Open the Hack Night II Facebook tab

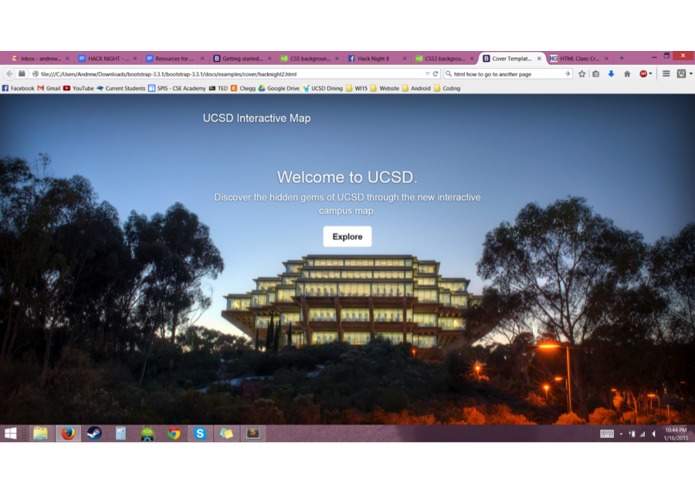(x=377, y=58)
